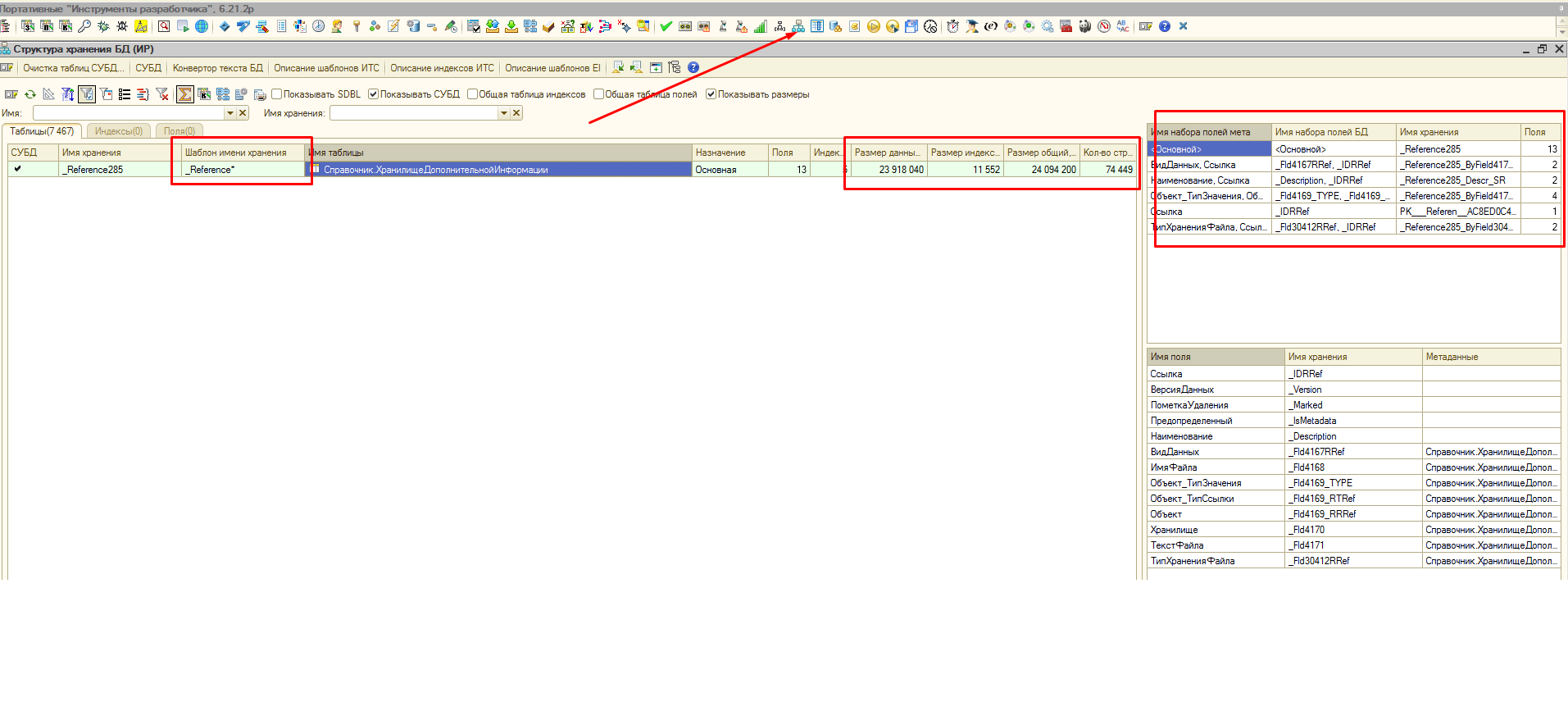1568x702 pixels.
Task: Select the ТекстФайла field row
Action: click(1353, 545)
